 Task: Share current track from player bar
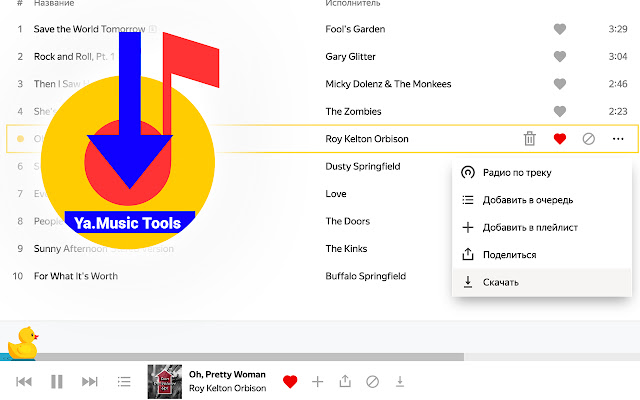coord(345,381)
